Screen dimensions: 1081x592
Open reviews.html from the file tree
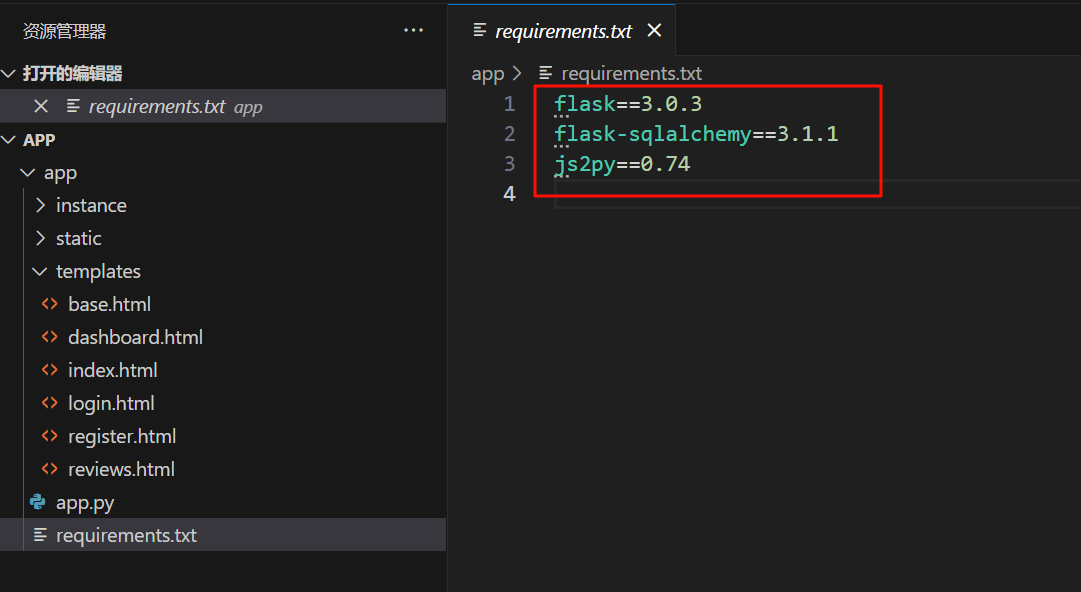pos(121,469)
